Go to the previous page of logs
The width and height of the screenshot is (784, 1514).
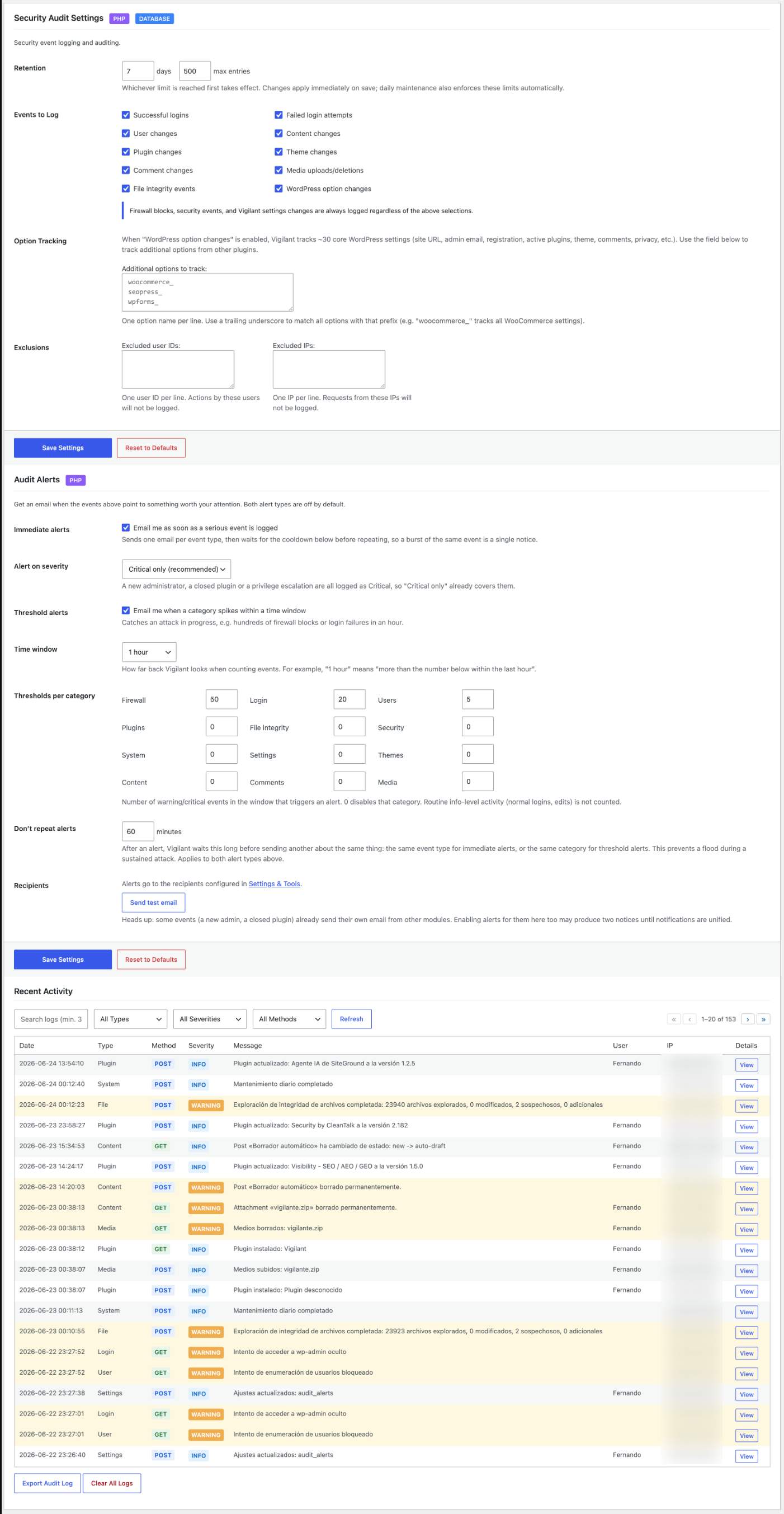click(x=689, y=1019)
